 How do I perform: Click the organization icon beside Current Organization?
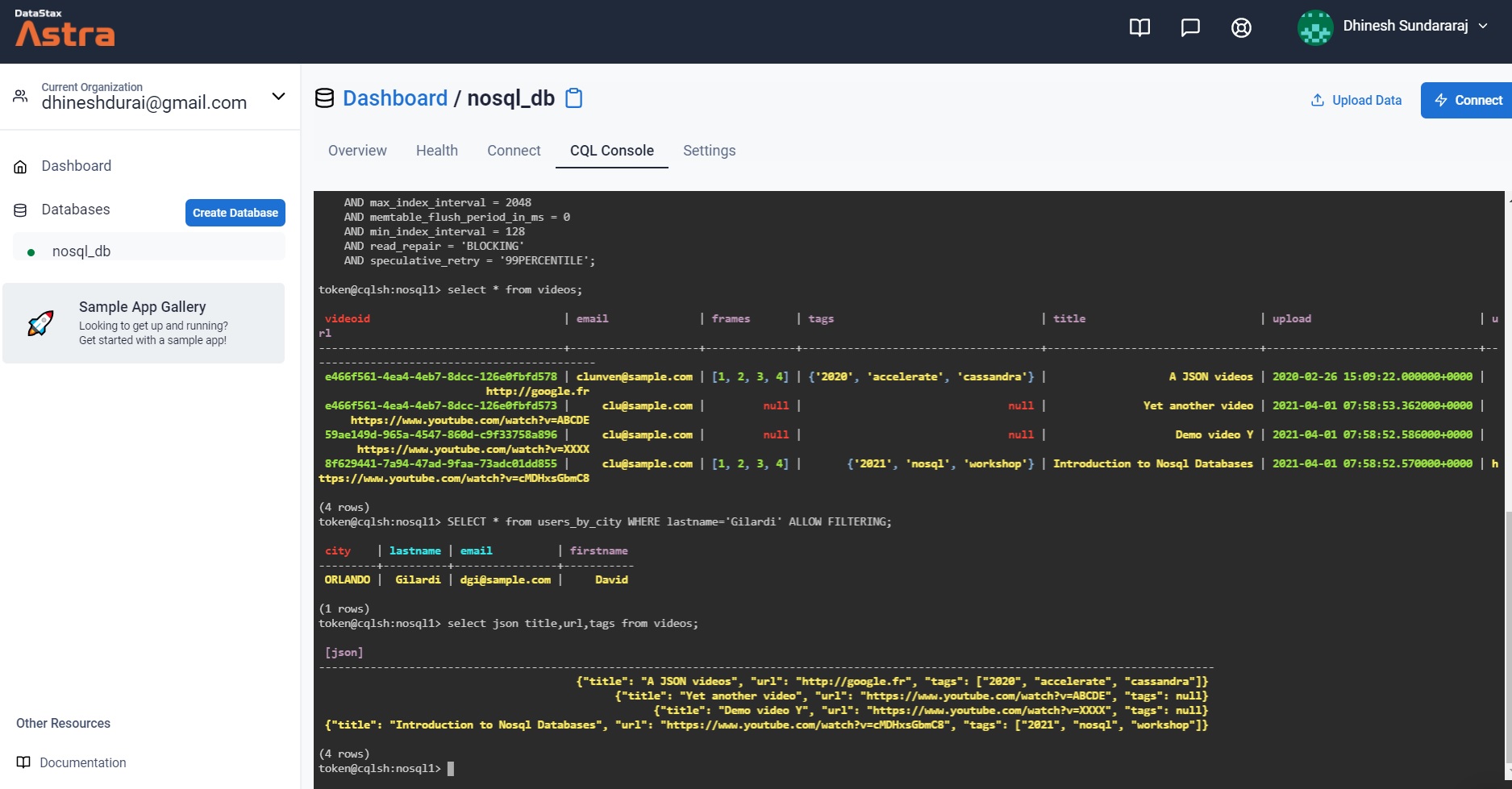(20, 95)
